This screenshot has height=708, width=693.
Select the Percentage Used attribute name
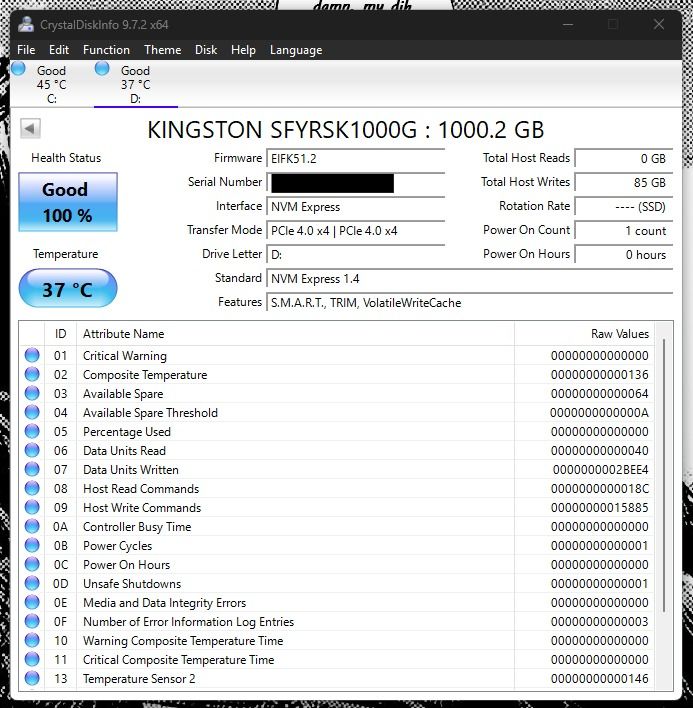coord(126,432)
